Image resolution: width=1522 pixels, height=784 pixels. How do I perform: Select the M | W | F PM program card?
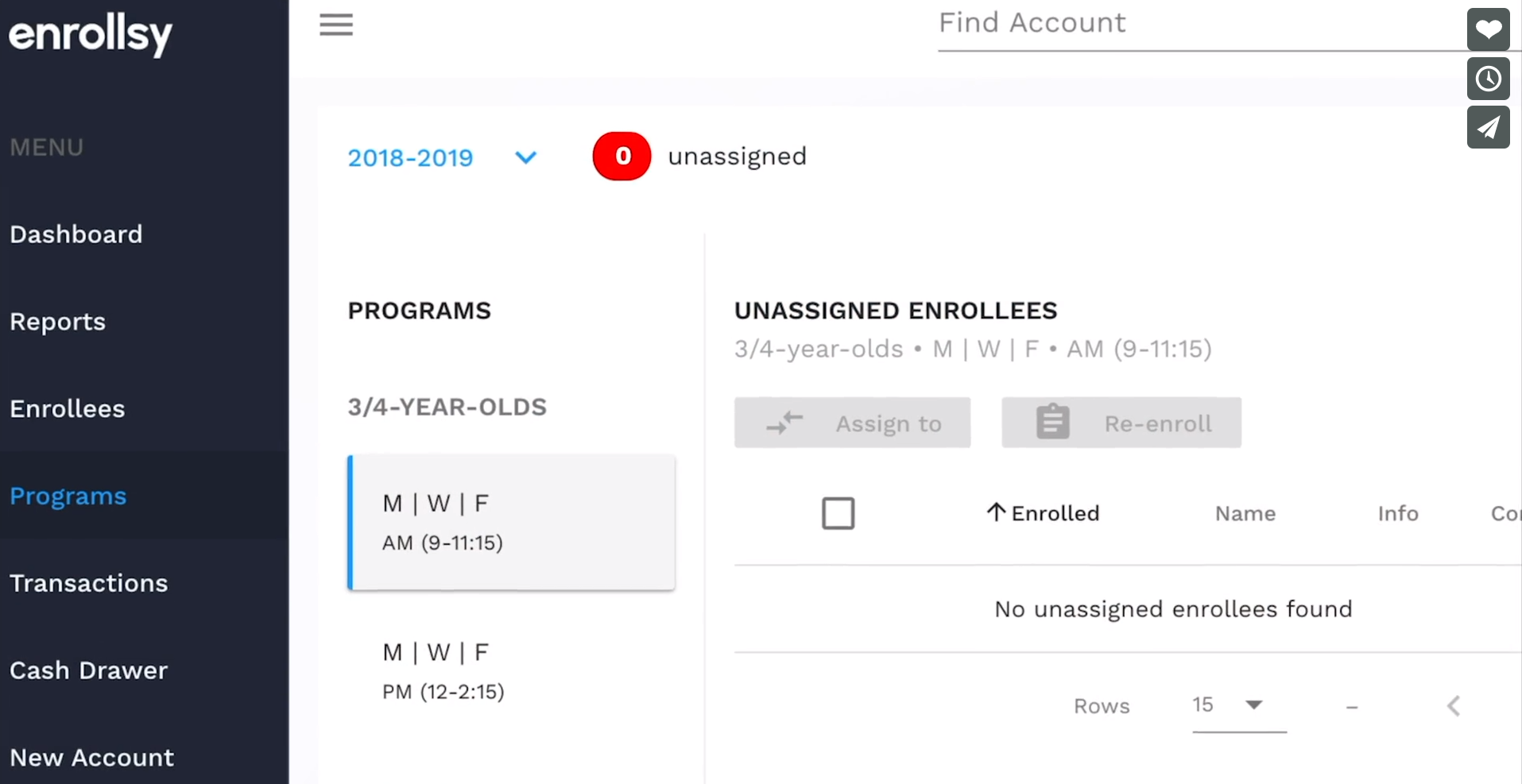(x=511, y=670)
